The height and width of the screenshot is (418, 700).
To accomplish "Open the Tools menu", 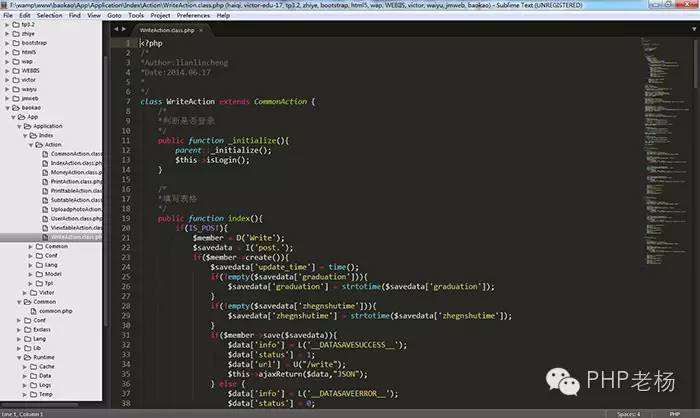I will [136, 15].
